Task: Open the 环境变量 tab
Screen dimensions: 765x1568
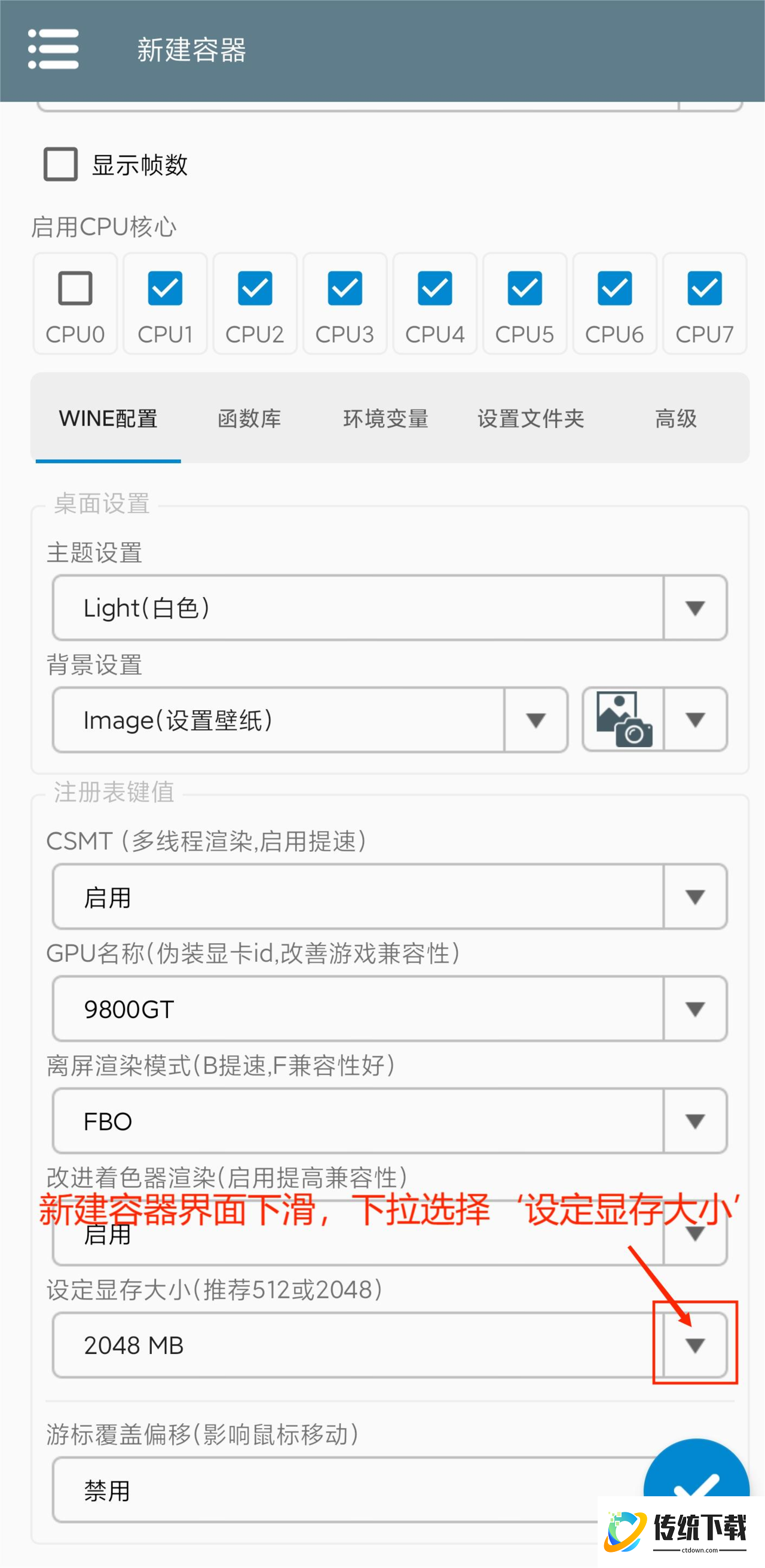Action: (386, 419)
